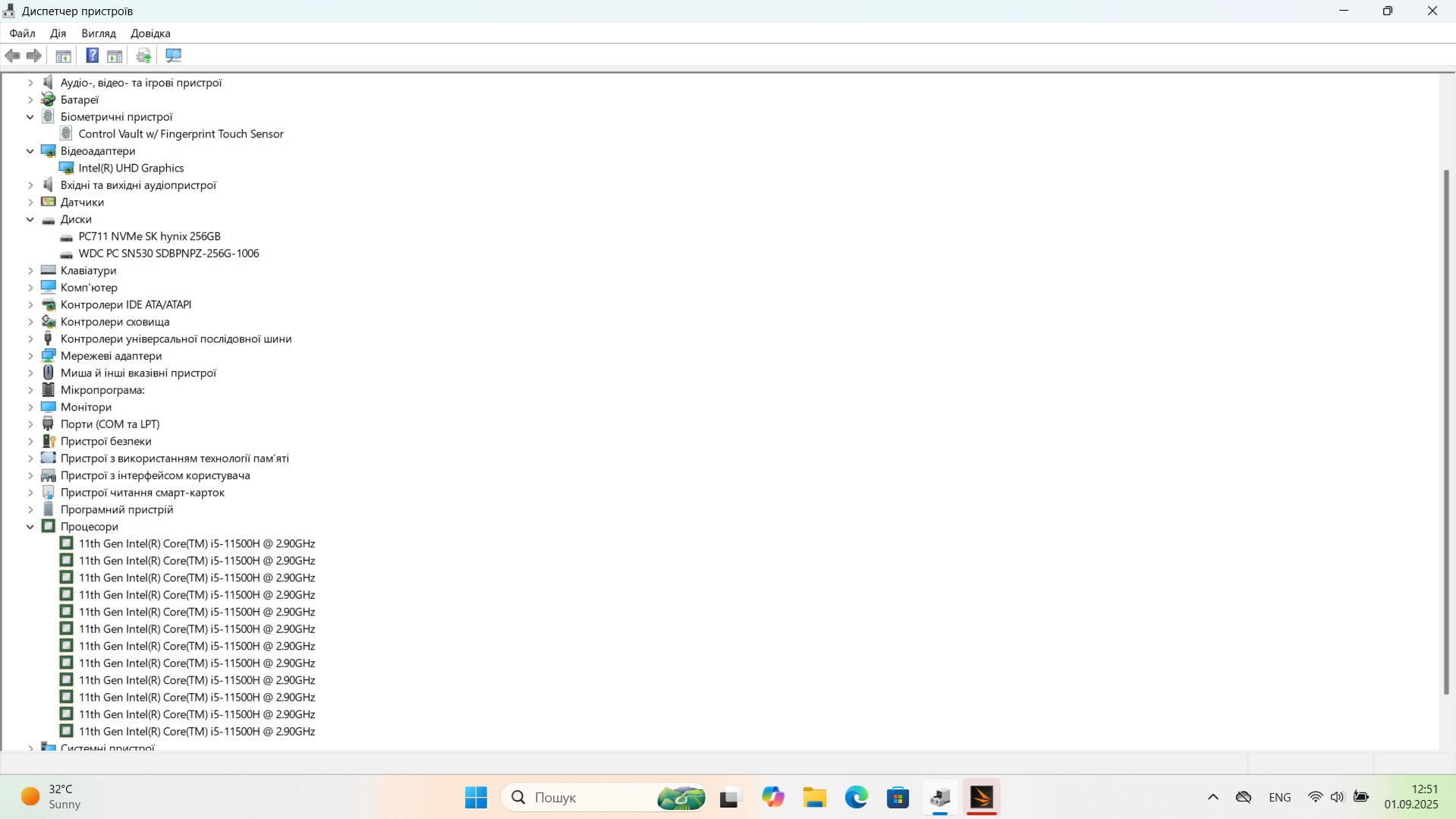Select Пристрої безпеки category
Viewport: 1456px width, 819px height.
click(x=105, y=441)
